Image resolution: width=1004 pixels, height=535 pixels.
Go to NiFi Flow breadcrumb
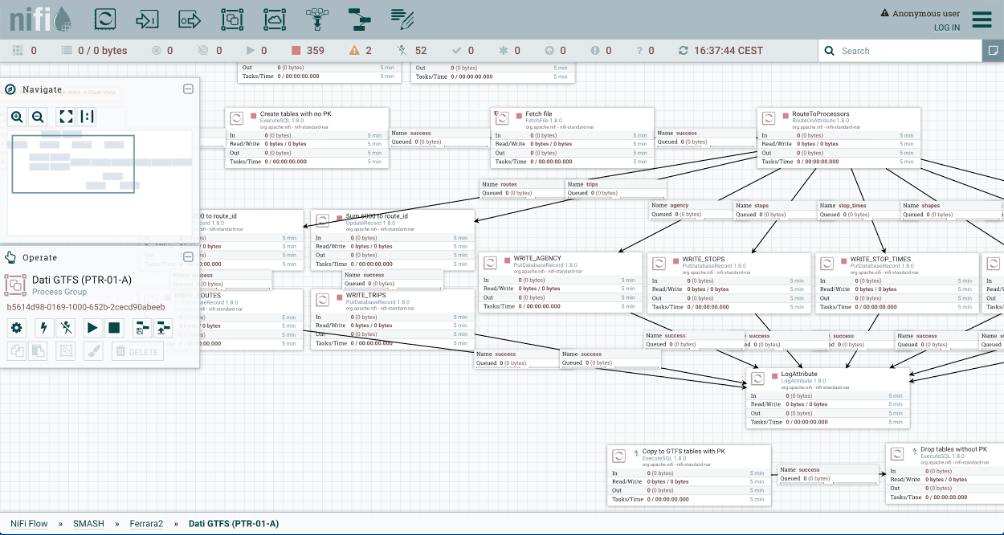click(x=29, y=523)
